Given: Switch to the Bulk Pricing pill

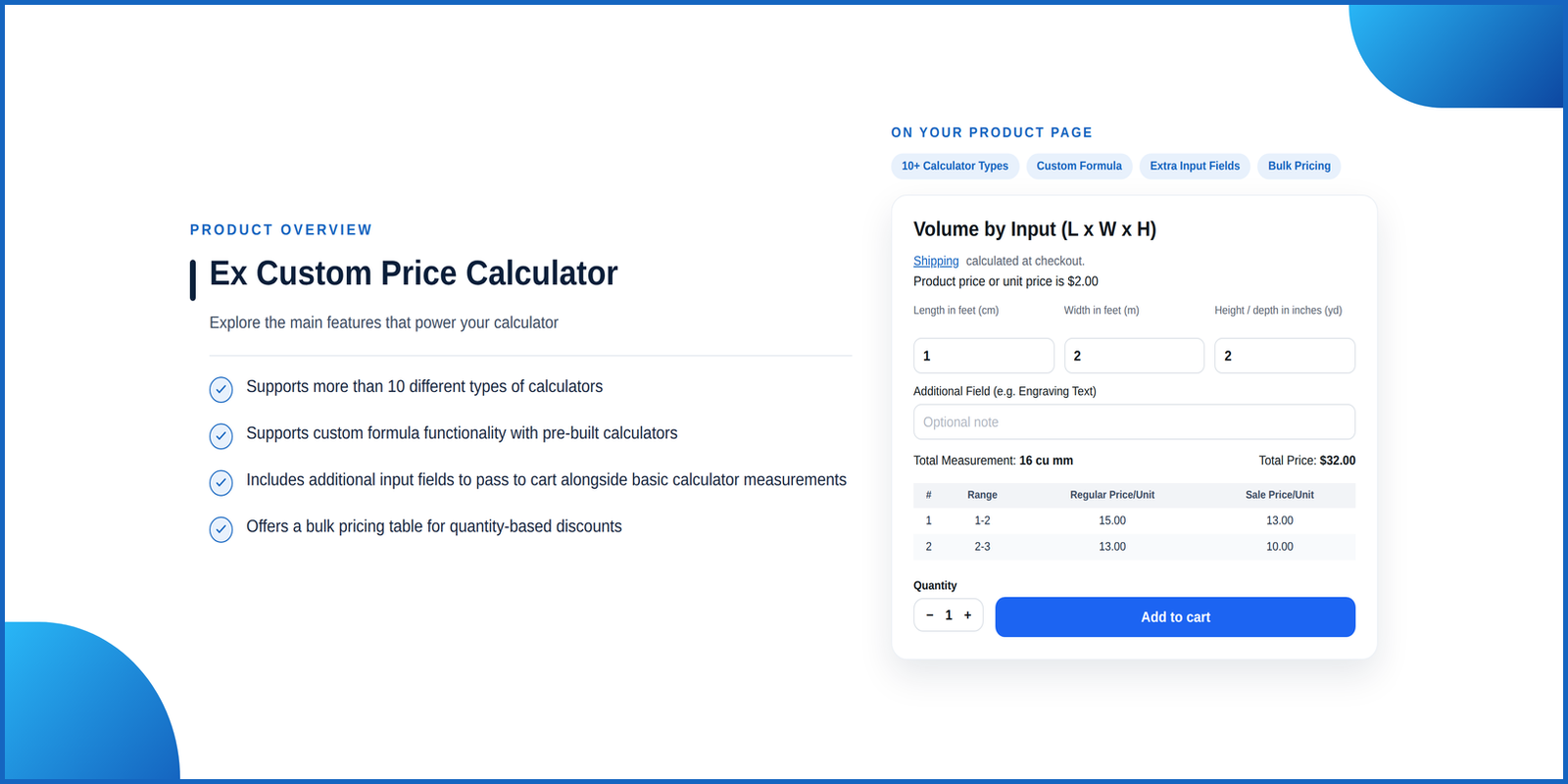Looking at the screenshot, I should click(x=1299, y=167).
